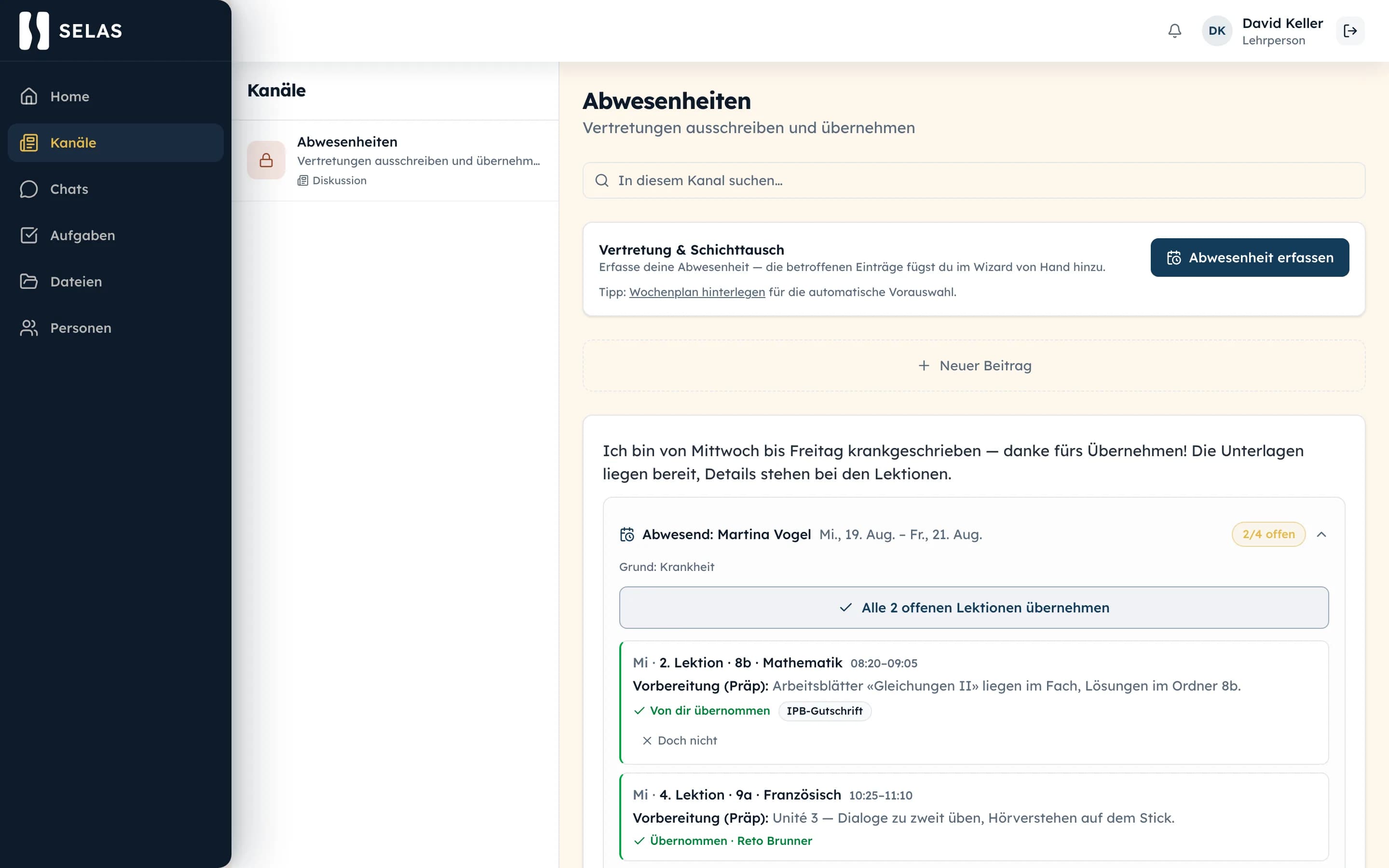Select the 4. Lektion 9a Französisch heading
Screen dimensions: 1389x868
749,795
